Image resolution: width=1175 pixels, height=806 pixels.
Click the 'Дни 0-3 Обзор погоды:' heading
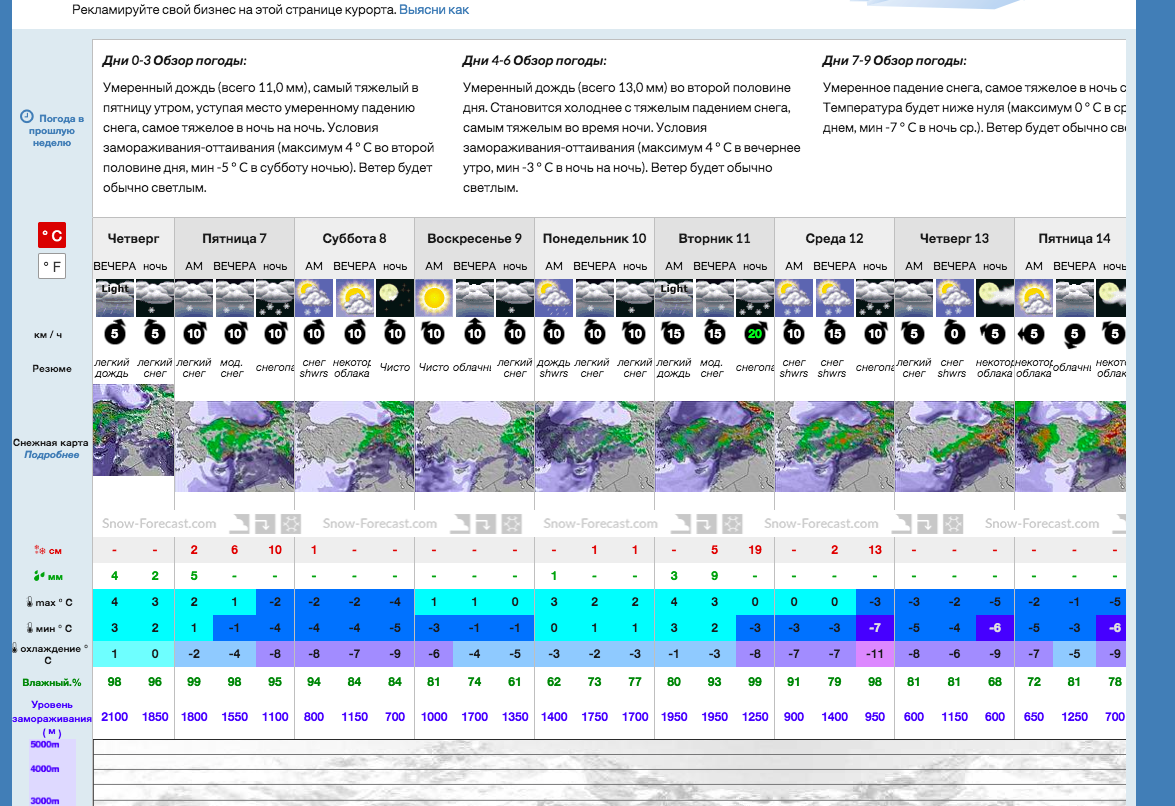(175, 61)
